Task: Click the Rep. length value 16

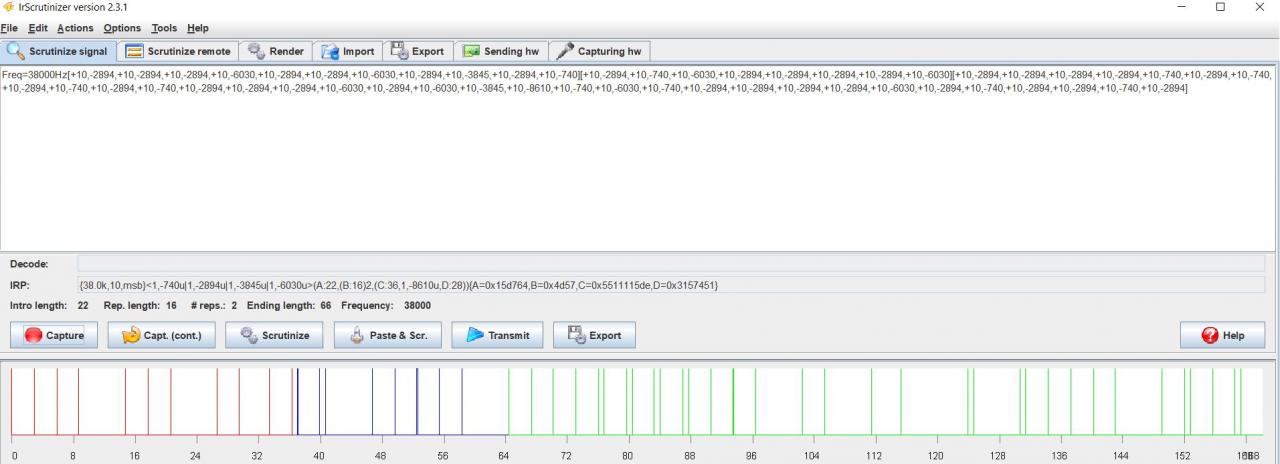Action: click(x=171, y=305)
